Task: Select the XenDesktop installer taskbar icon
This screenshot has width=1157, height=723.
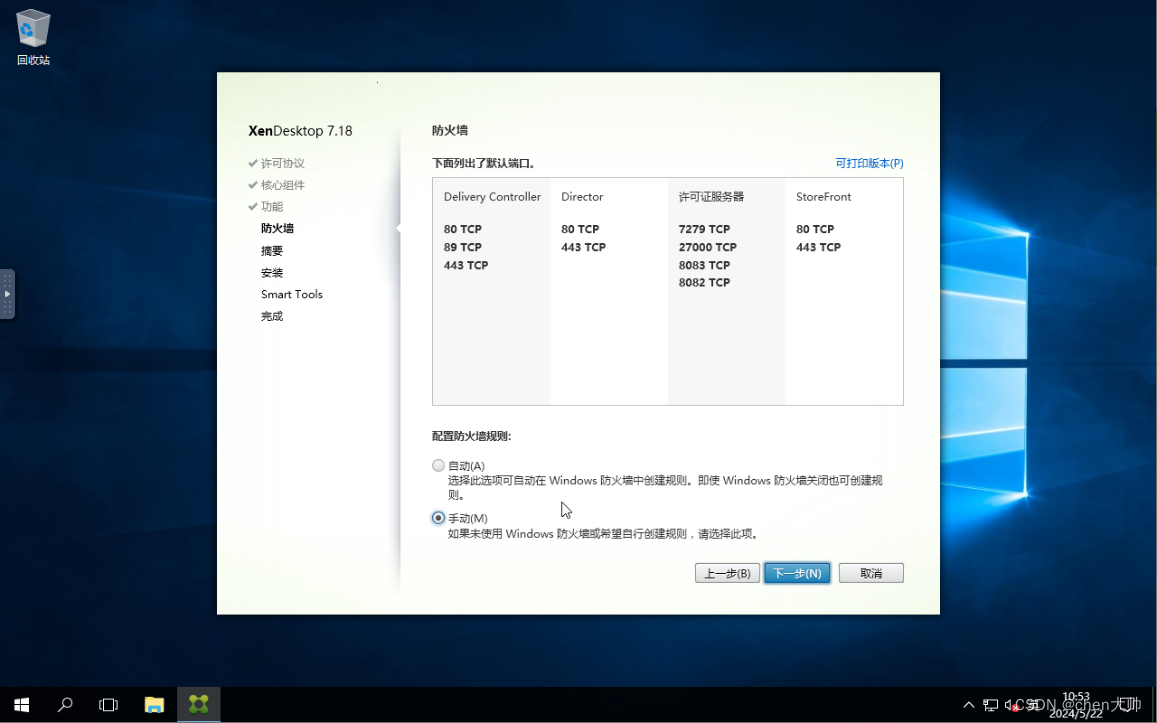Action: pos(198,705)
